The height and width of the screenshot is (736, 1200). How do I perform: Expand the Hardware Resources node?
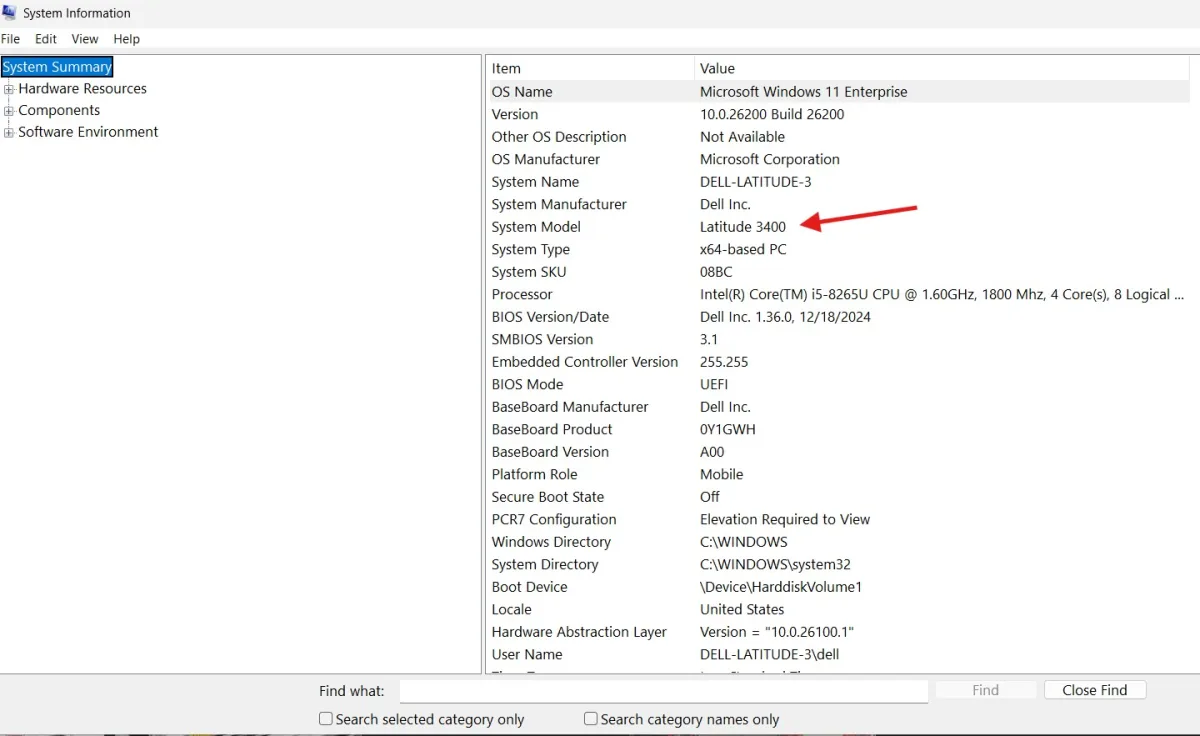point(9,89)
